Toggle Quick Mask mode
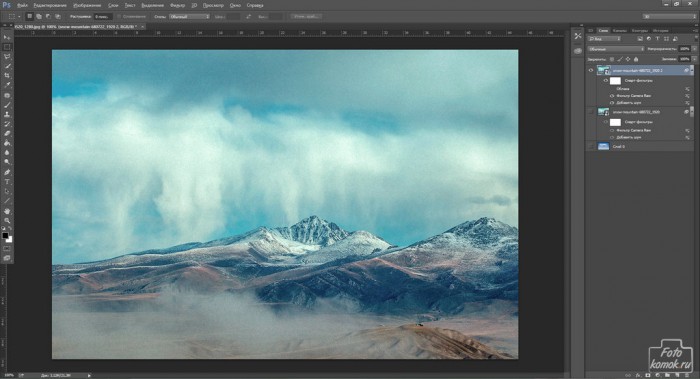Viewport: 700px width, 379px height. pyautogui.click(x=7, y=249)
